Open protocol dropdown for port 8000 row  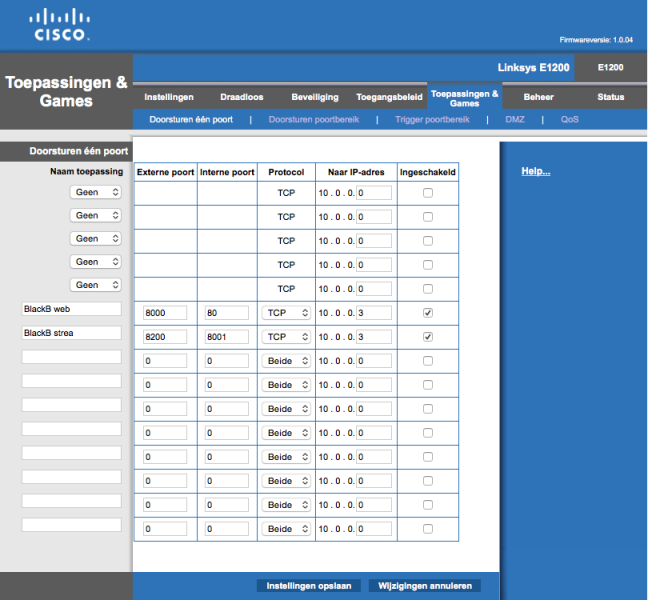point(286,313)
